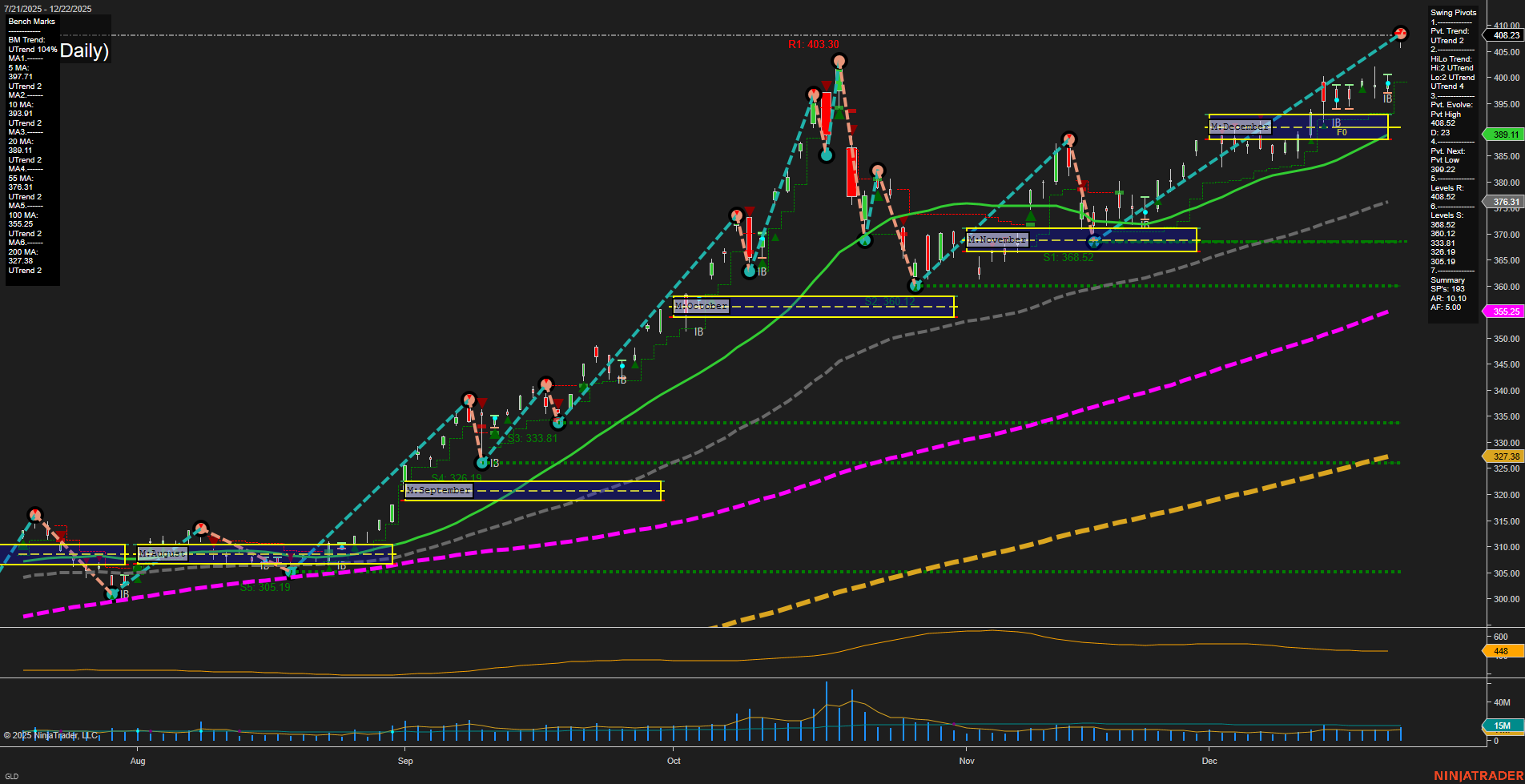Toggle the M:December benchmark zone
1525x784 pixels.
[x=1239, y=127]
